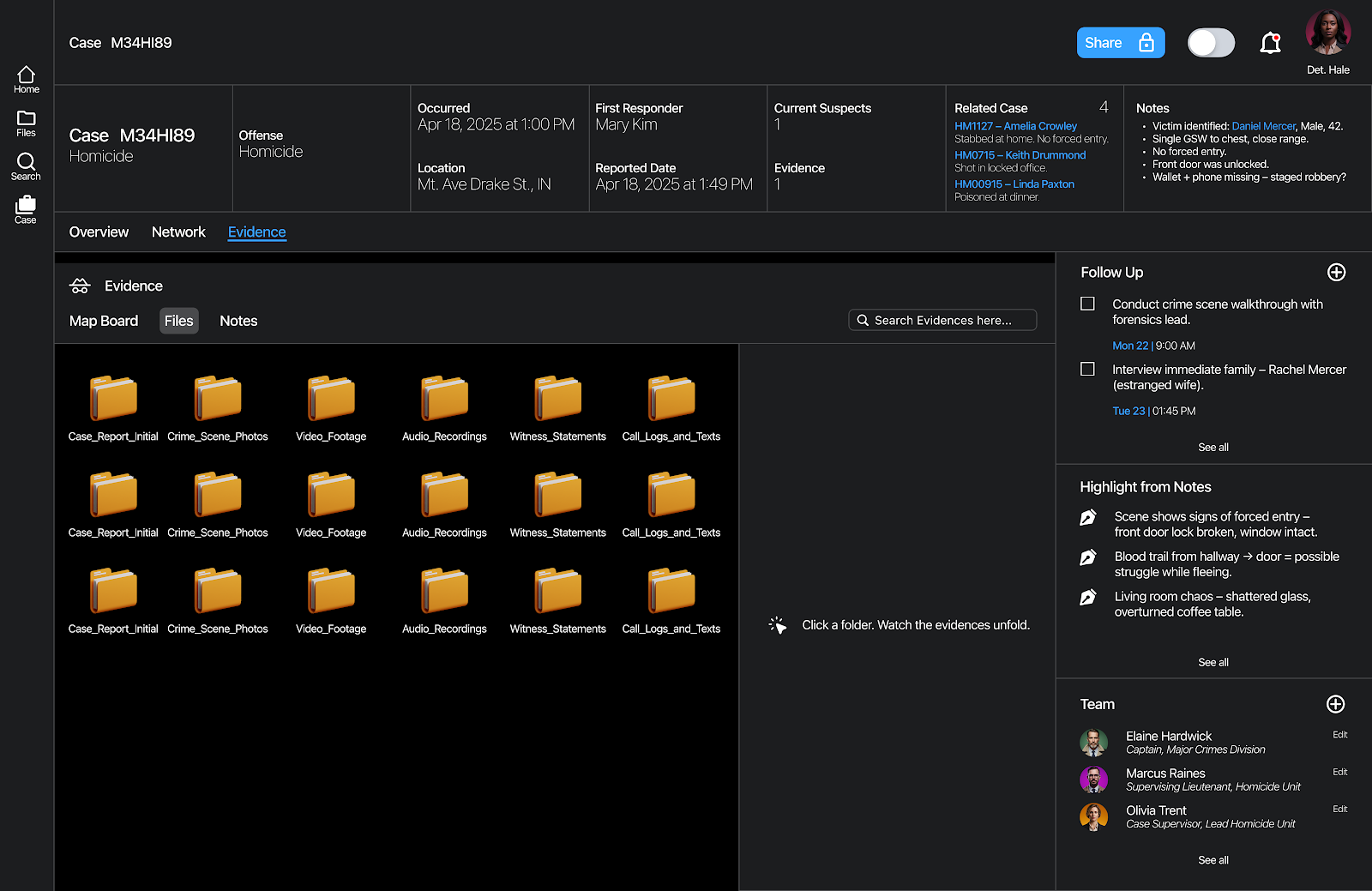See all Team members
Viewport: 1372px width, 891px height.
click(1213, 861)
